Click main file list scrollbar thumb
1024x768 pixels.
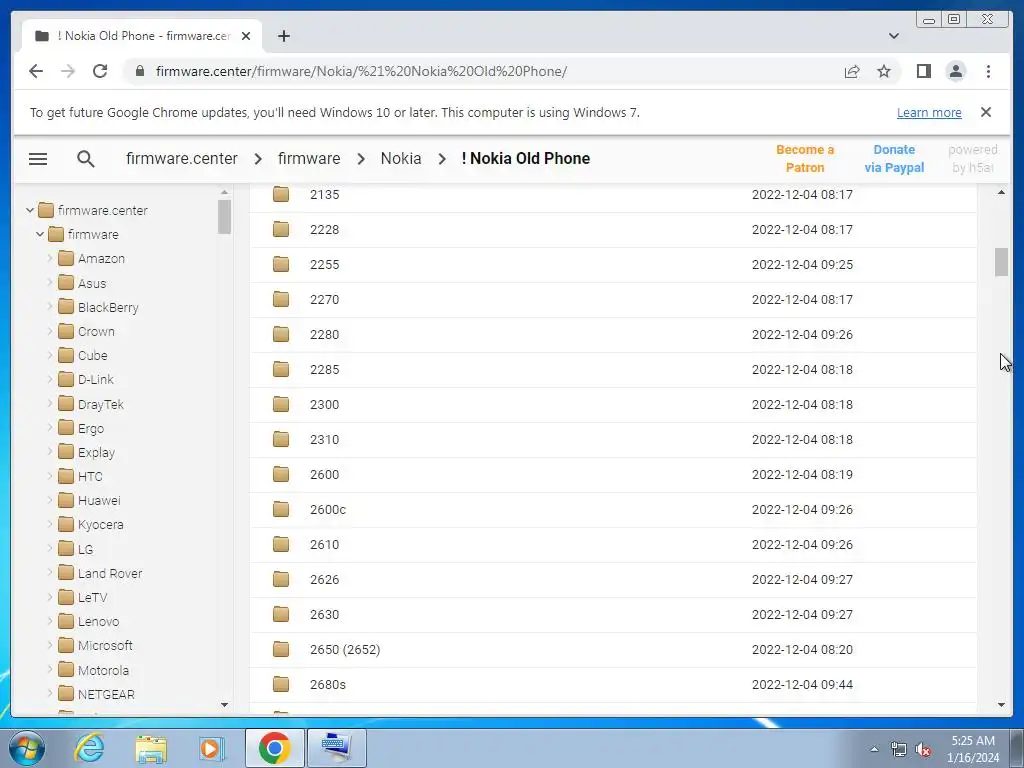pyautogui.click(x=1001, y=262)
